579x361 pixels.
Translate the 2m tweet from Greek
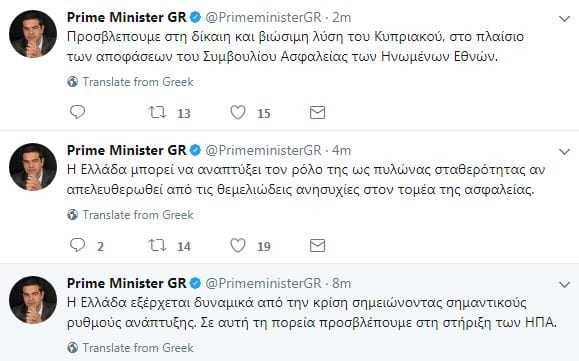130,82
